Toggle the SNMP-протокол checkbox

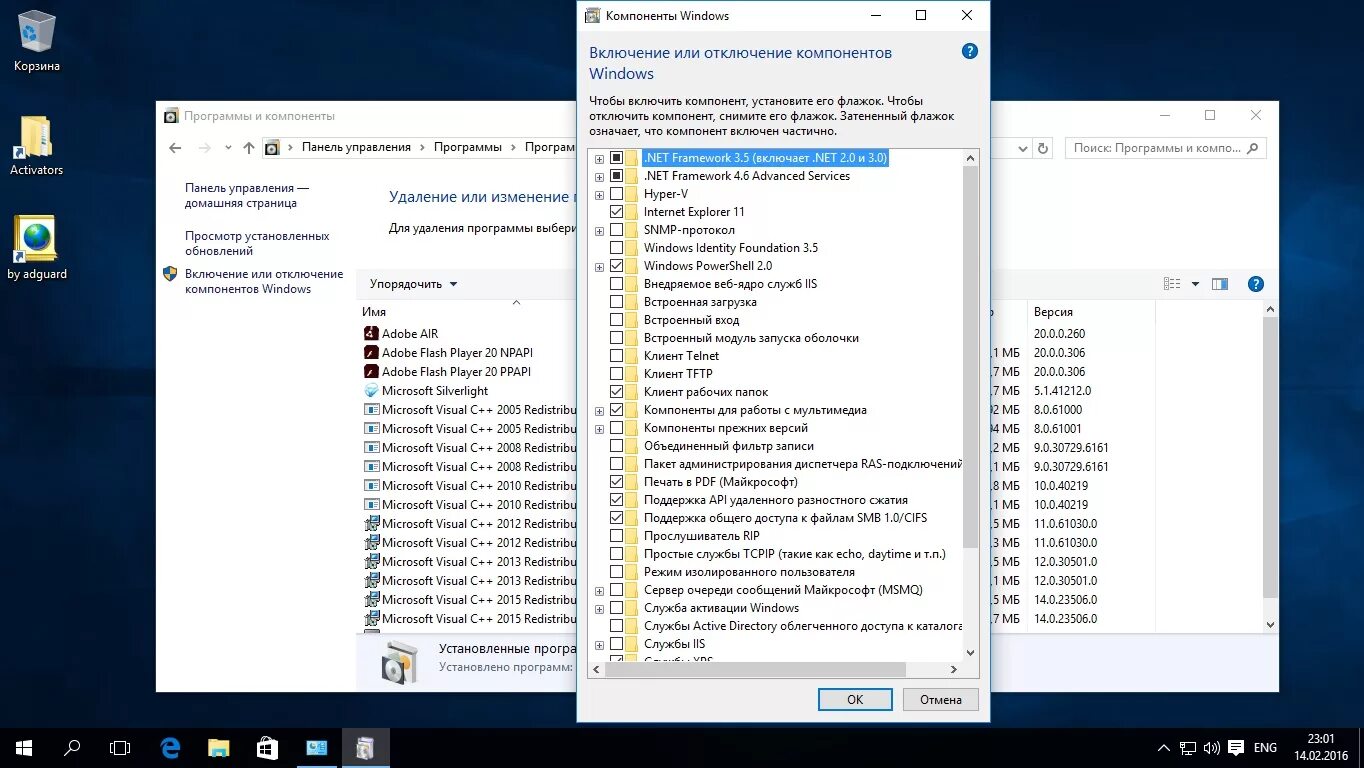click(x=617, y=230)
